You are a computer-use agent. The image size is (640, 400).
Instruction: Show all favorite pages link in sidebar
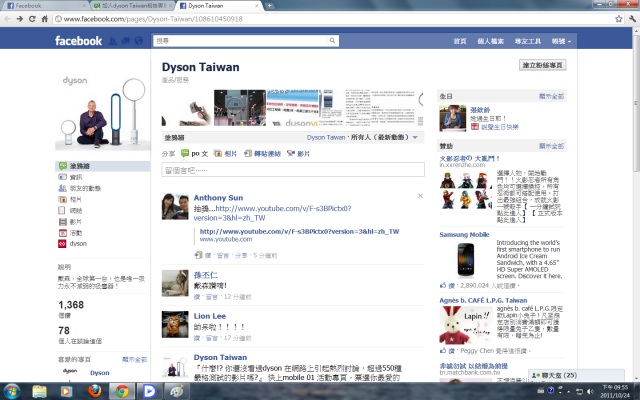134,360
